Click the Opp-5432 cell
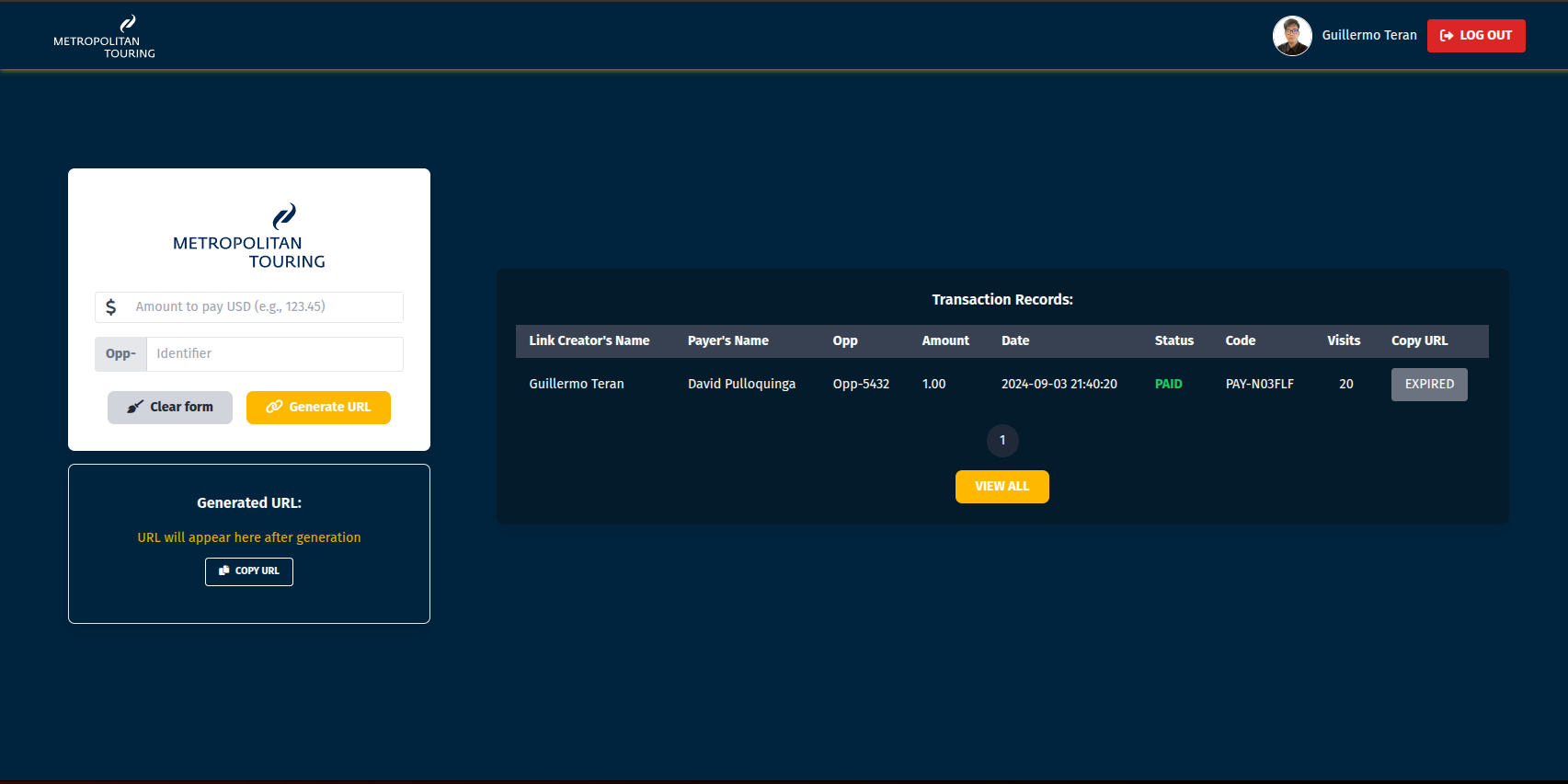 coord(862,385)
